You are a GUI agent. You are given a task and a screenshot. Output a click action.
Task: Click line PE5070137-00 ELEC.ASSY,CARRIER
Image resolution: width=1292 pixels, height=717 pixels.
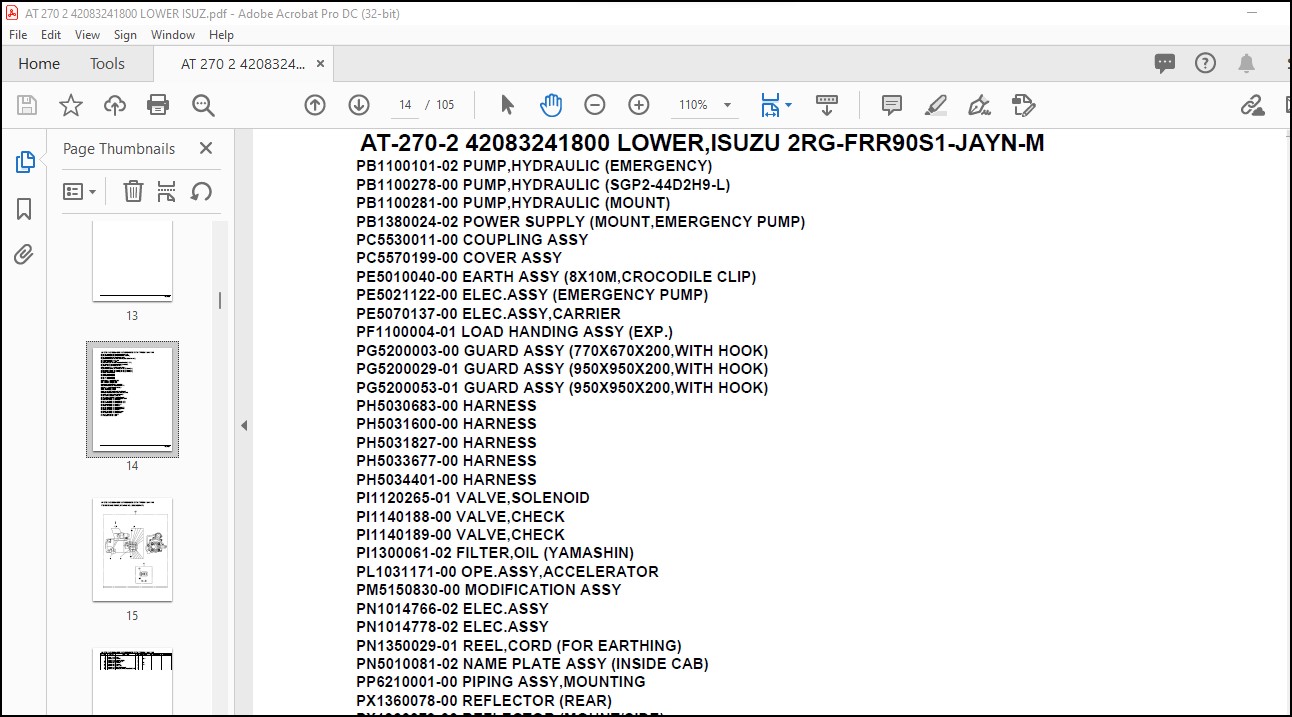click(488, 314)
